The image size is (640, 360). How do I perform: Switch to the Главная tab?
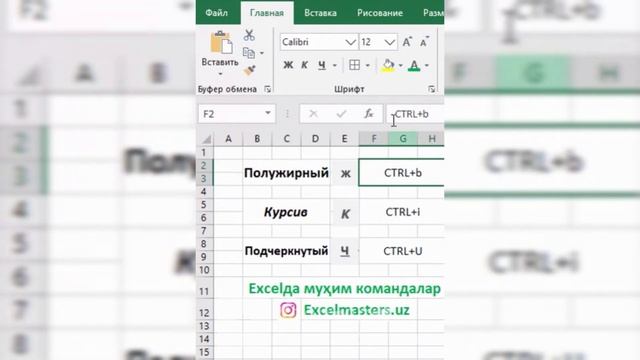[x=267, y=13]
